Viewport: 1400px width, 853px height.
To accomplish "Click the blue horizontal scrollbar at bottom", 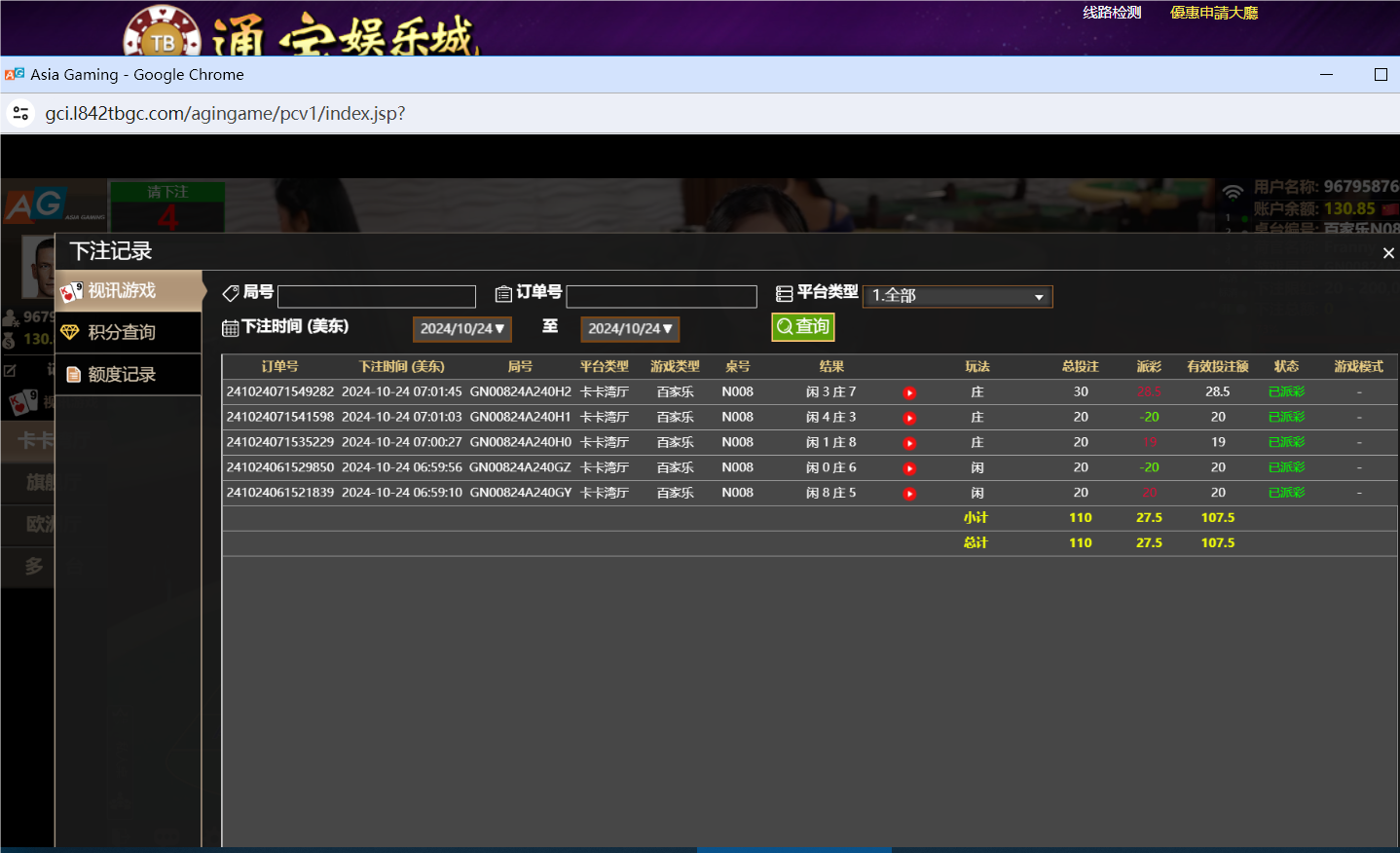I will click(793, 848).
